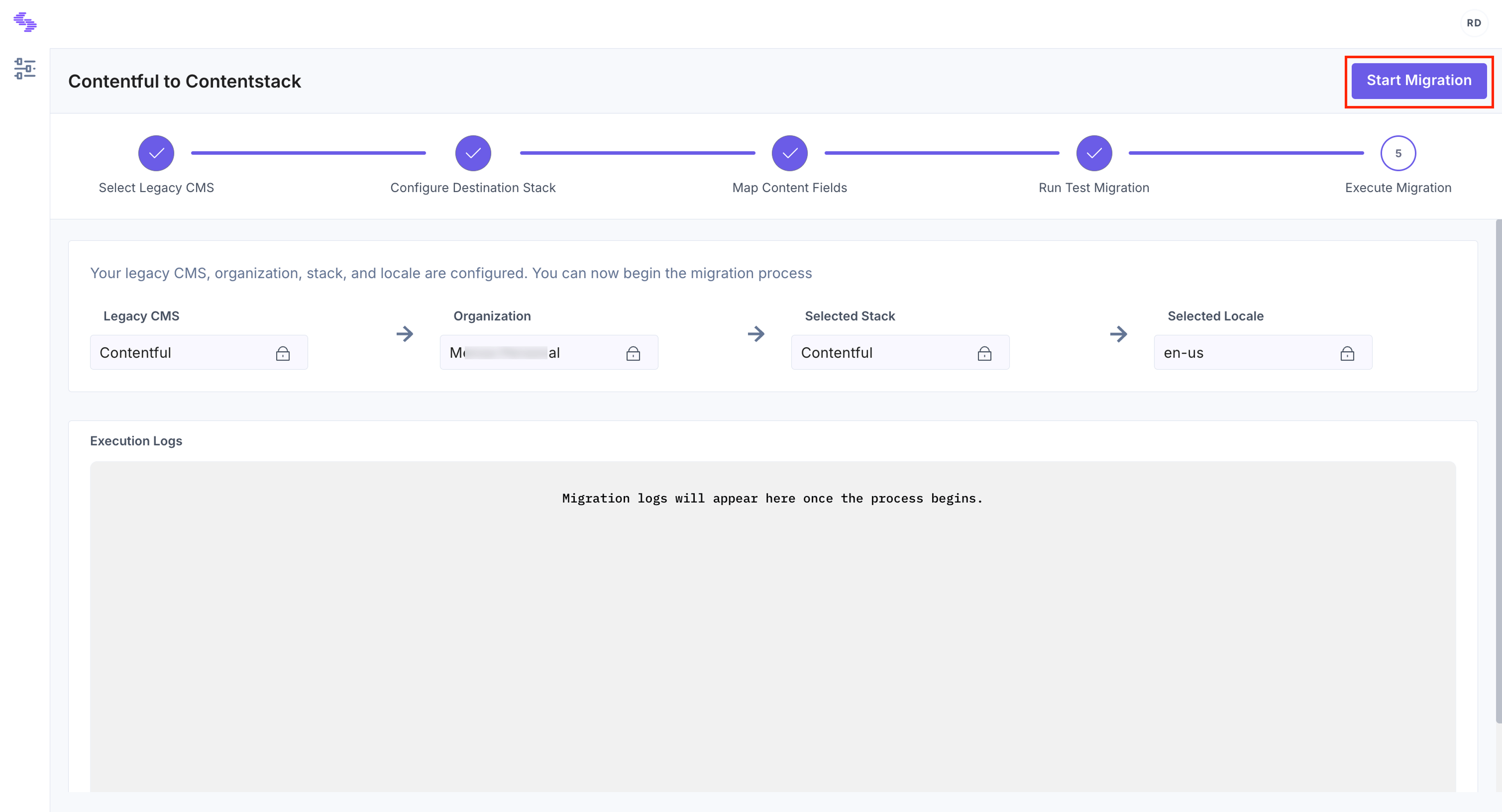Click the page vertical scrollbar
Viewport: 1502px width, 812px height.
[x=1498, y=471]
